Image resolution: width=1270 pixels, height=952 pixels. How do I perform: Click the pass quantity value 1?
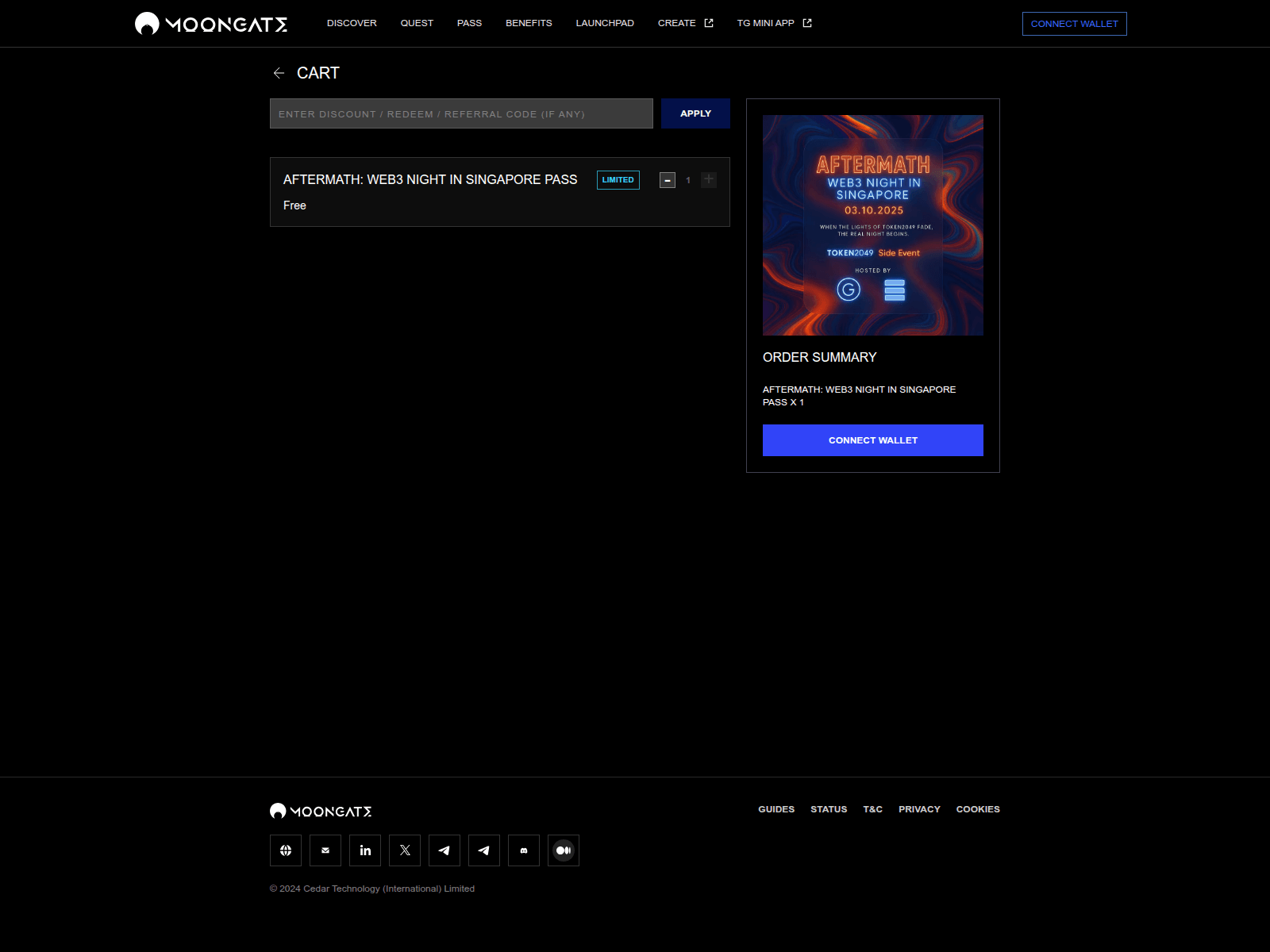(688, 180)
